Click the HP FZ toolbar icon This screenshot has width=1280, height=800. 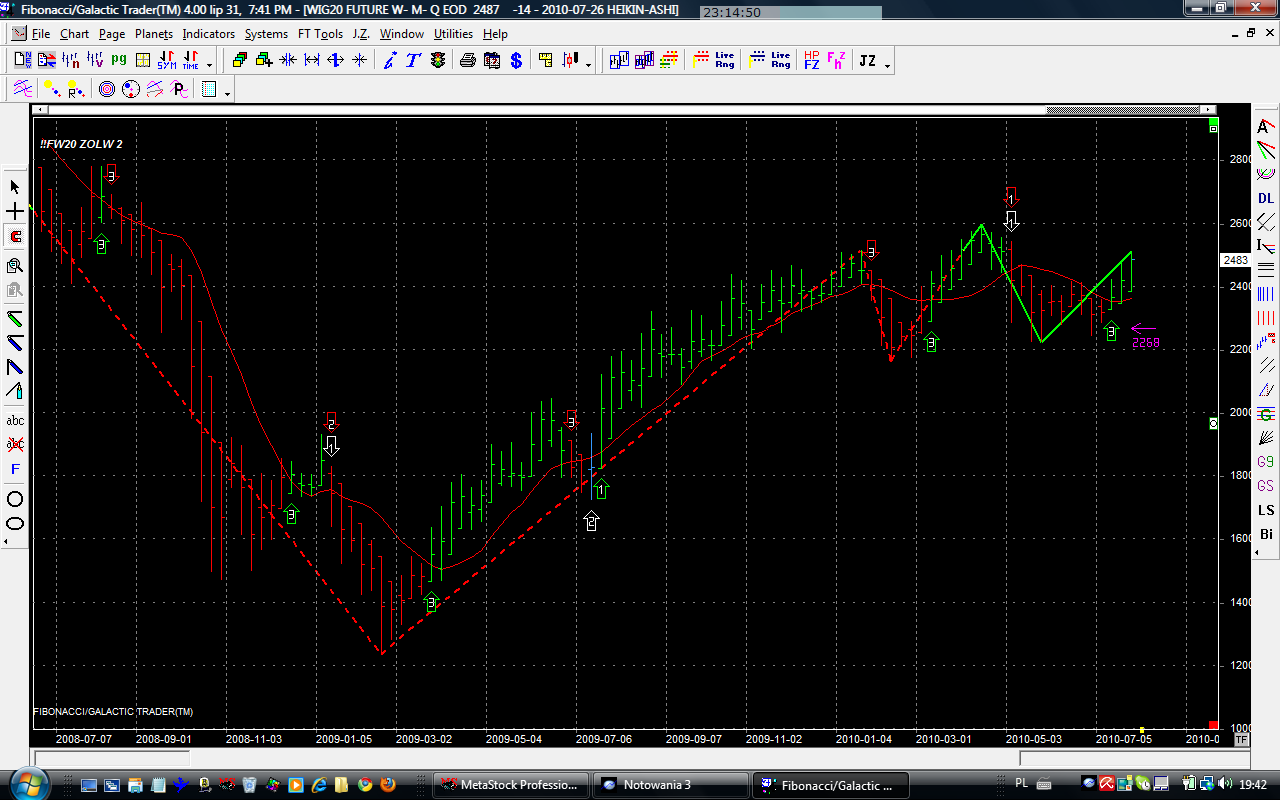811,61
